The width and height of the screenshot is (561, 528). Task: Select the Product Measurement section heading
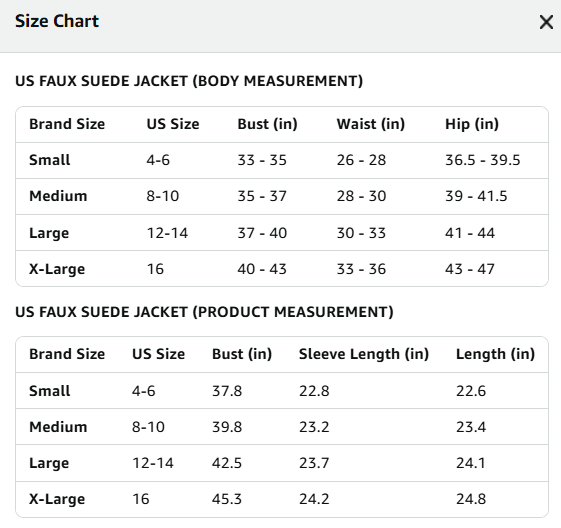click(204, 312)
